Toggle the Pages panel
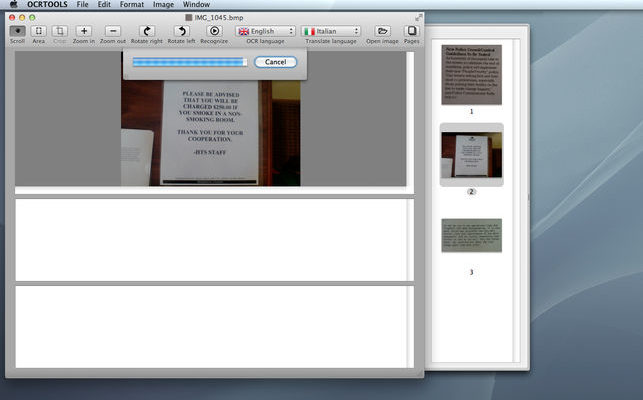Viewport: 643px width, 400px height. (411, 32)
